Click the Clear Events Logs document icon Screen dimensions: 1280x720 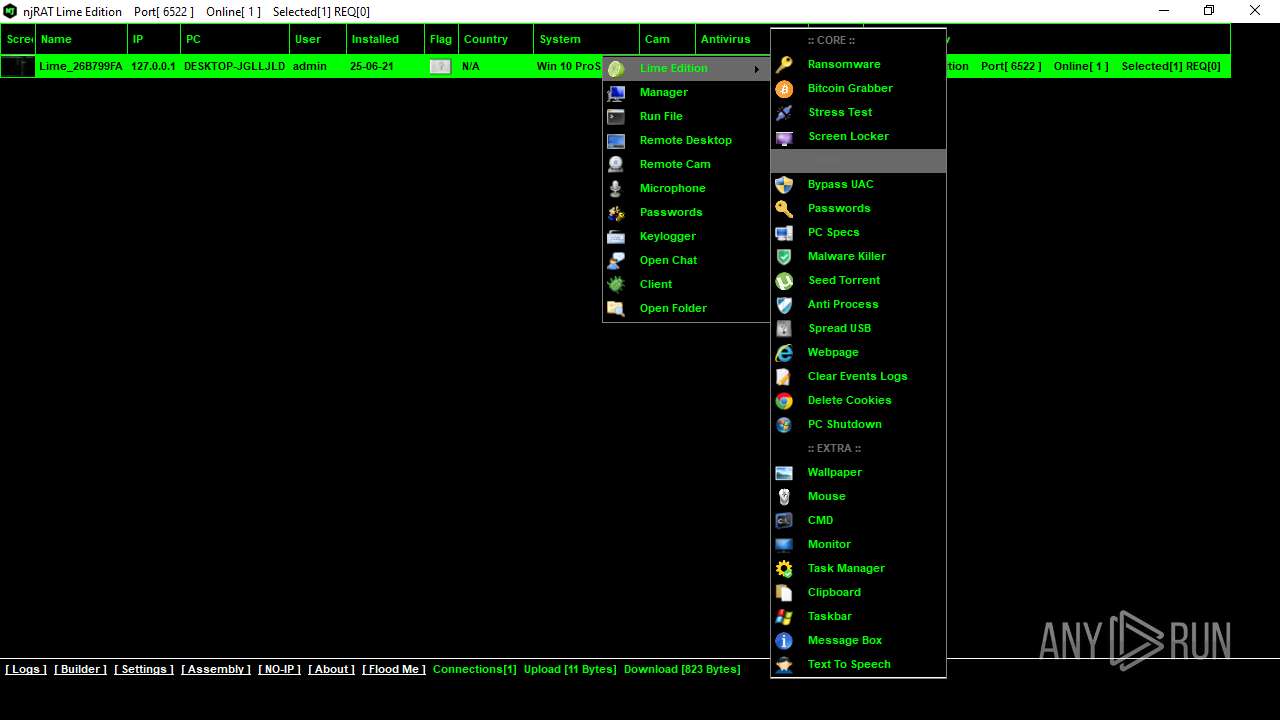pyautogui.click(x=785, y=376)
